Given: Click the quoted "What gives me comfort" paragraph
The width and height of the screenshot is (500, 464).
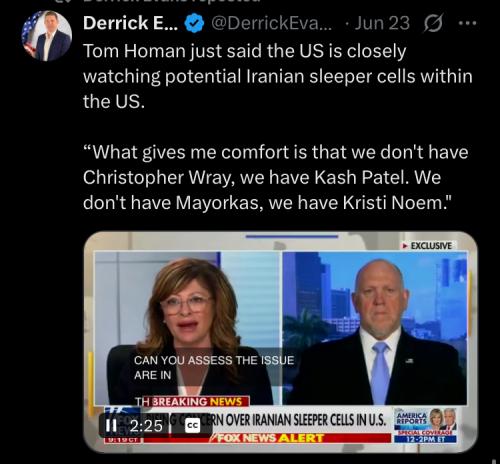Looking at the screenshot, I should tap(275, 177).
